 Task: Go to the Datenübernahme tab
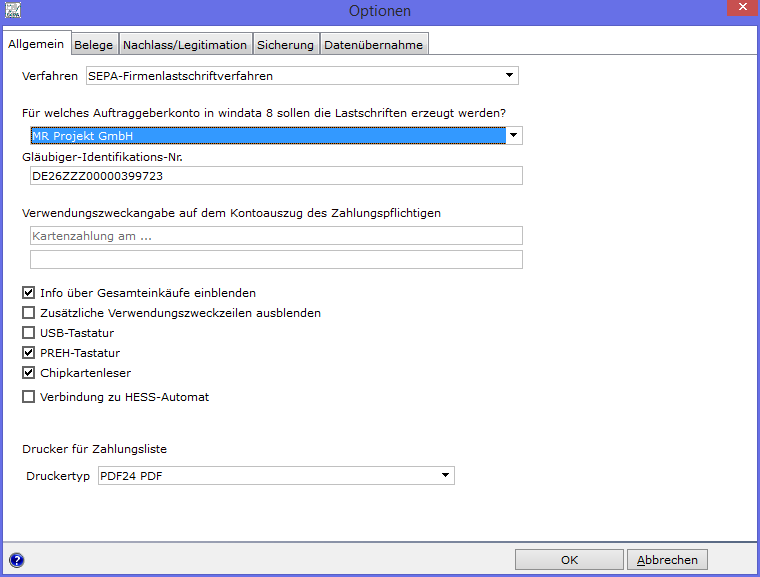(x=374, y=45)
